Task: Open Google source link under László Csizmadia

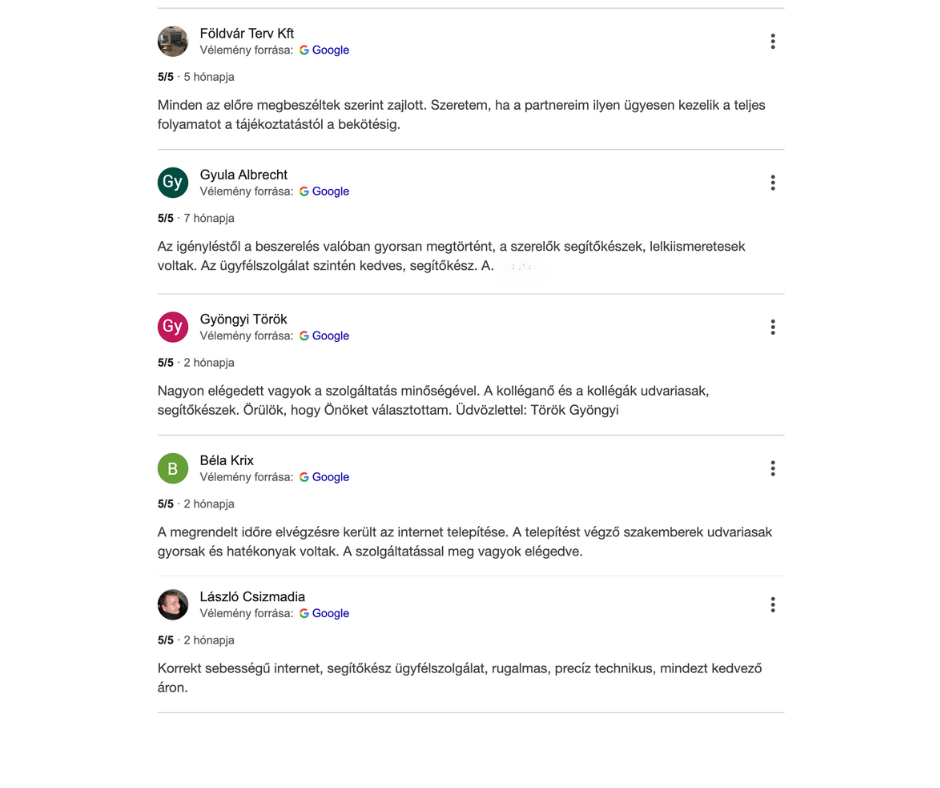Action: [324, 613]
